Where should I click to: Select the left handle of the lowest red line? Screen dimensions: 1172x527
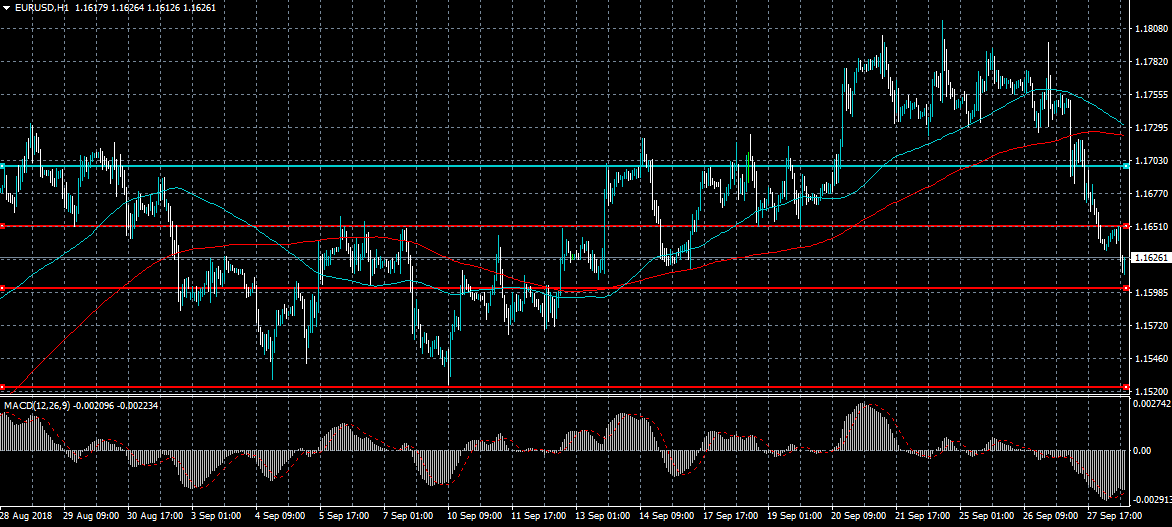(x=2, y=386)
